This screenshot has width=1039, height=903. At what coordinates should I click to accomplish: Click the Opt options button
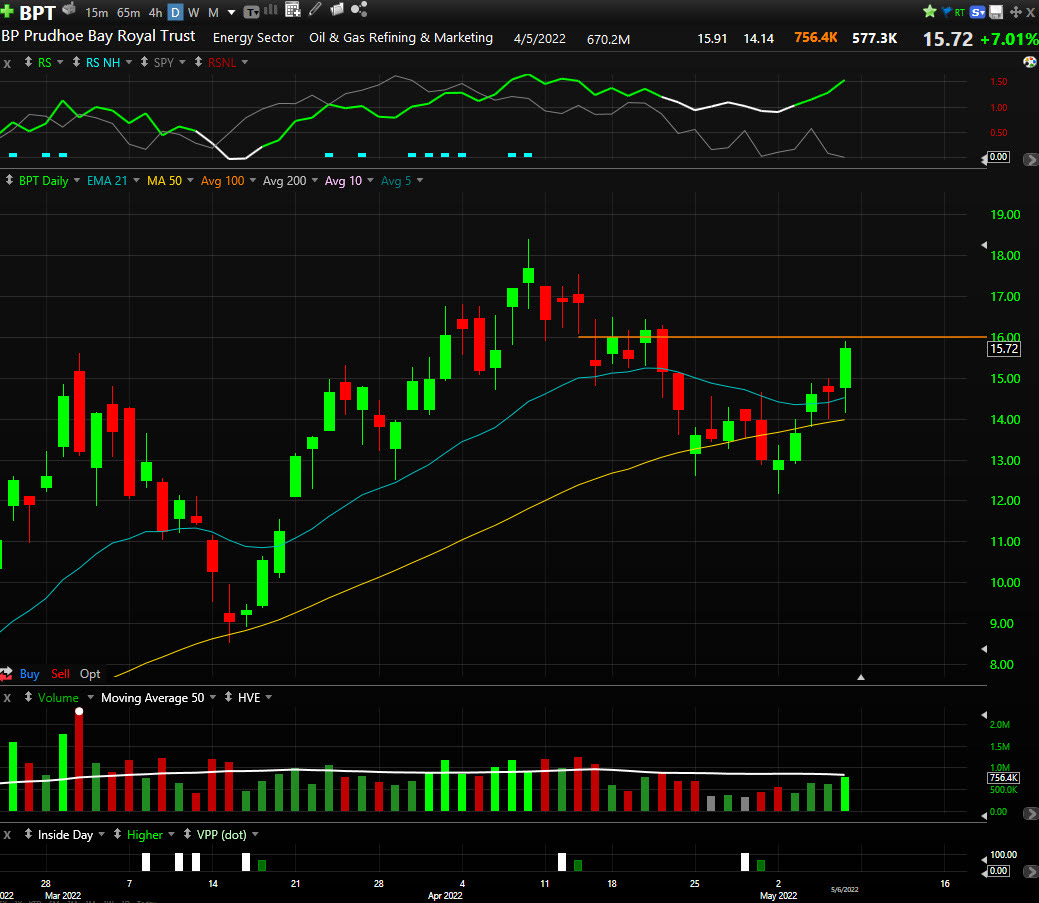(x=90, y=674)
